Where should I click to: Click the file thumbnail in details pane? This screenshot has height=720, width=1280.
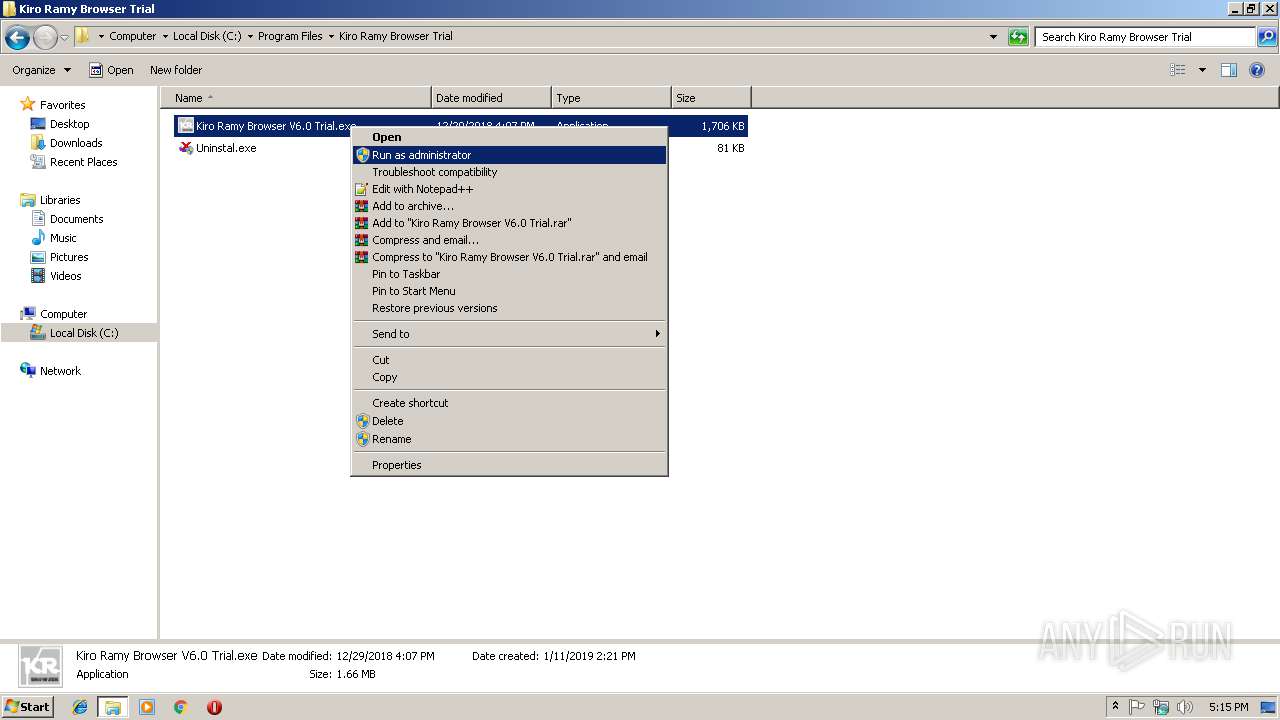click(40, 665)
